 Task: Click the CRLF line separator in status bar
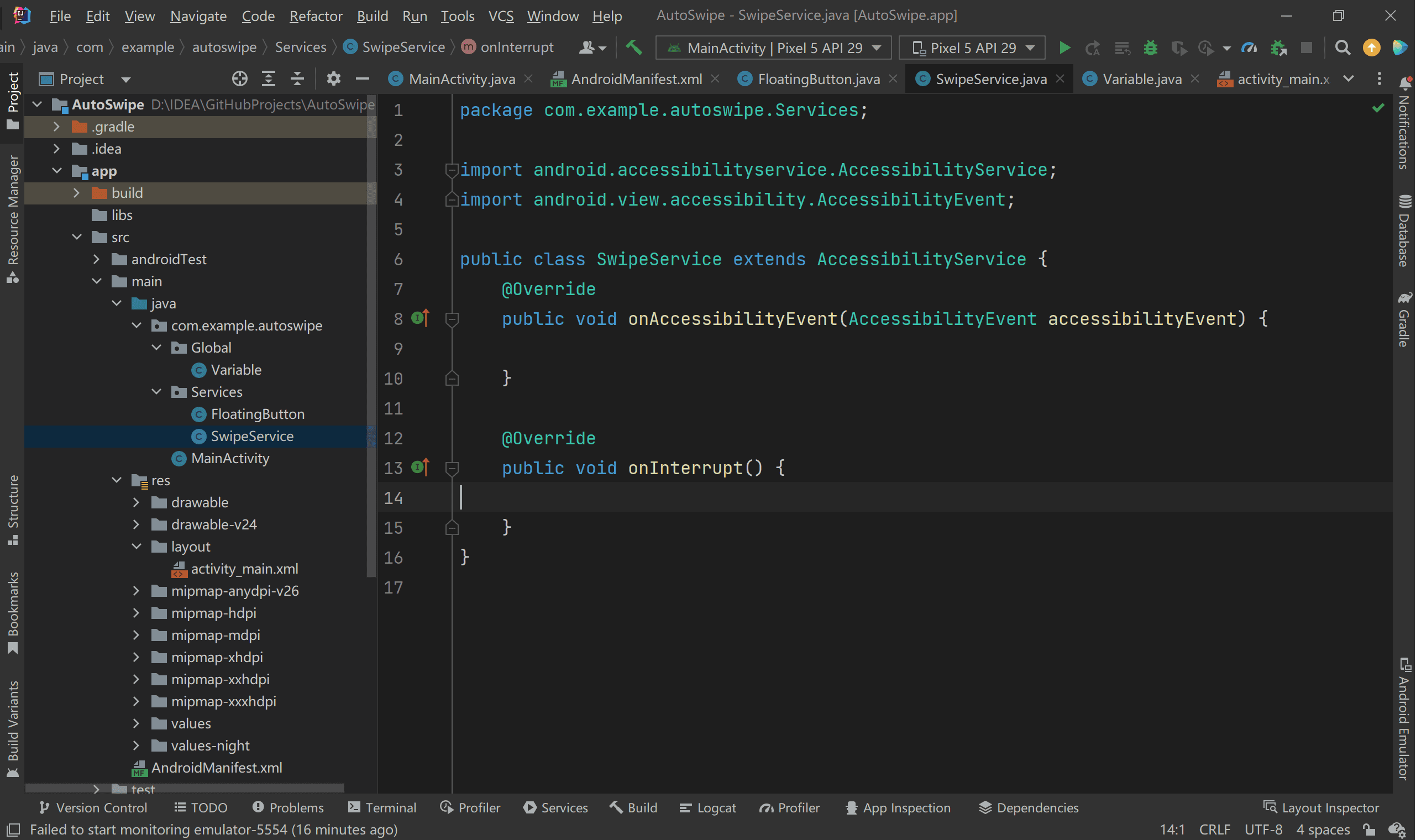1216,830
